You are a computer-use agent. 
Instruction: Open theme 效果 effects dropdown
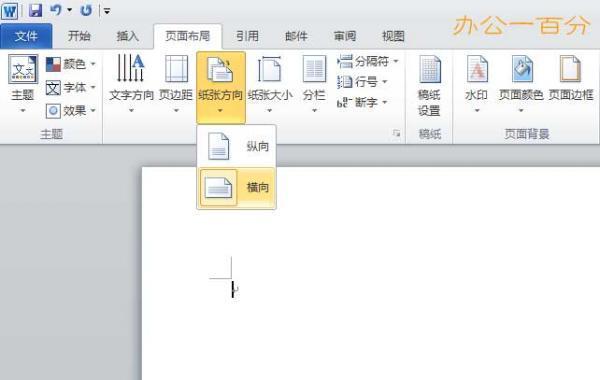click(70, 111)
